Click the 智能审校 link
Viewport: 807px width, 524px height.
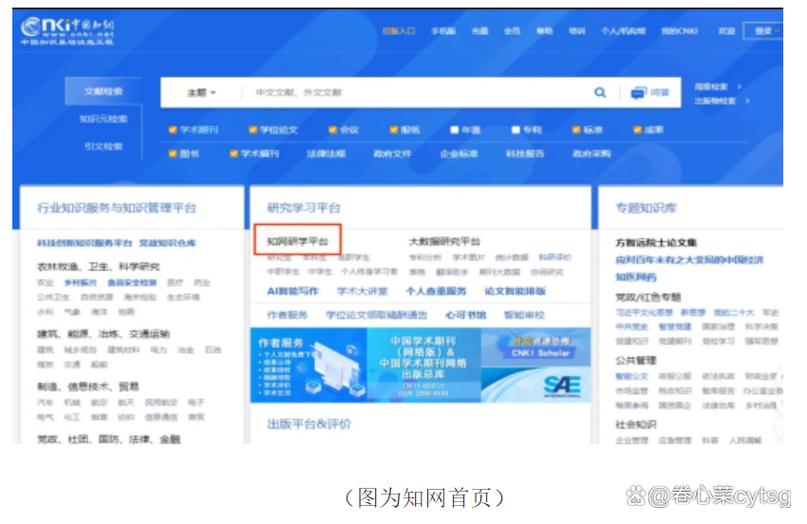tap(524, 315)
